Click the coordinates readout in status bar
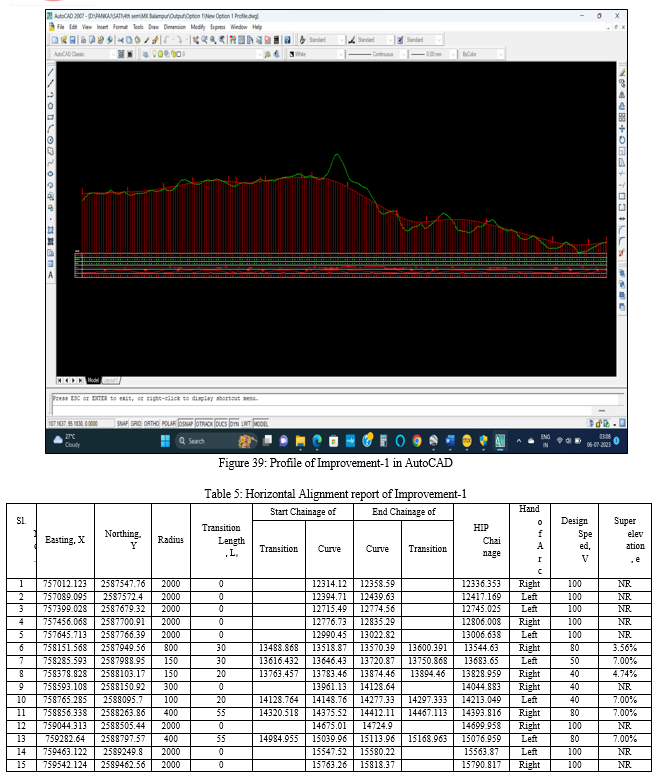665x779 pixels. [79, 424]
